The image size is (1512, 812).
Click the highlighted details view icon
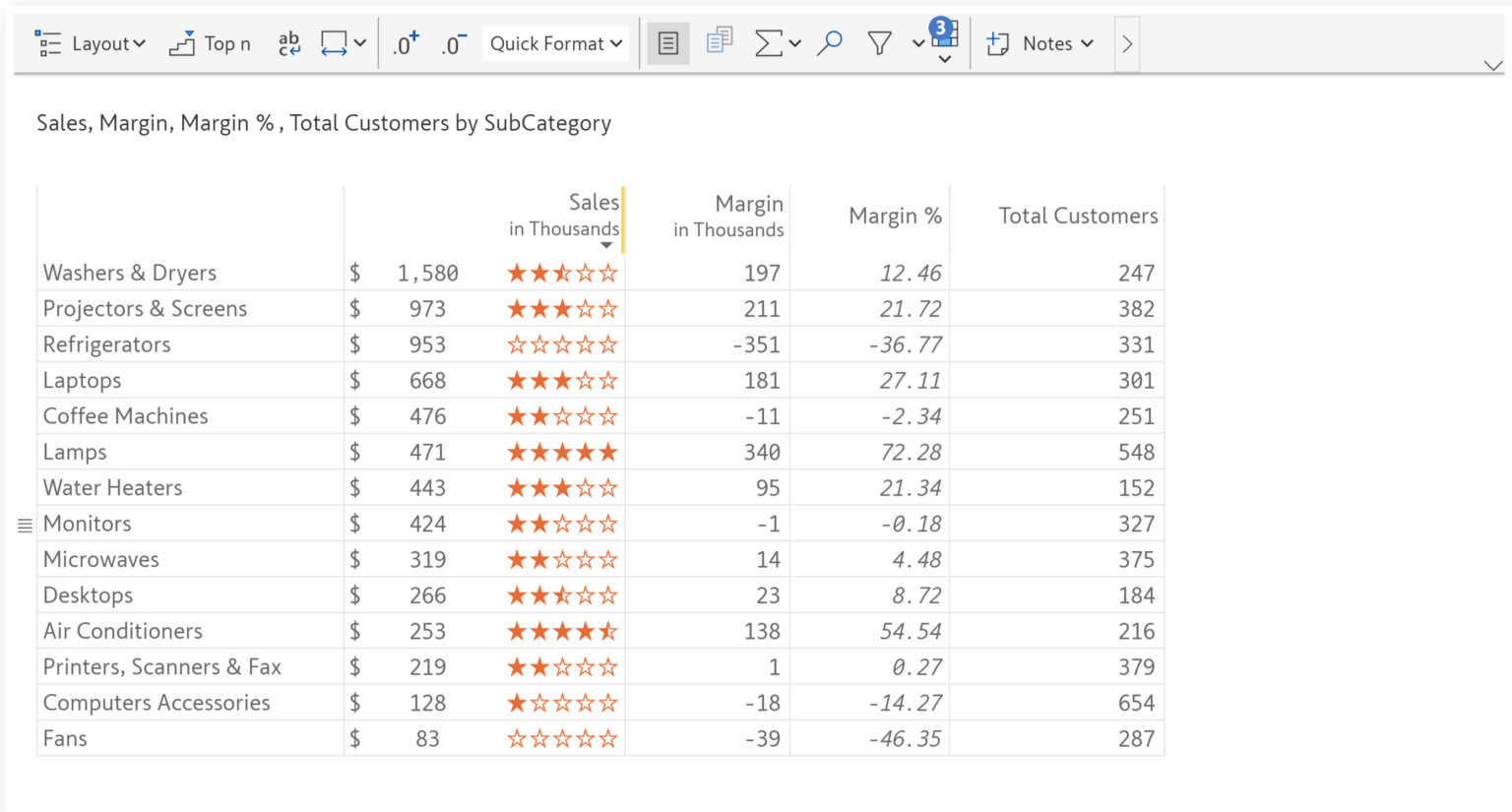[x=668, y=42]
